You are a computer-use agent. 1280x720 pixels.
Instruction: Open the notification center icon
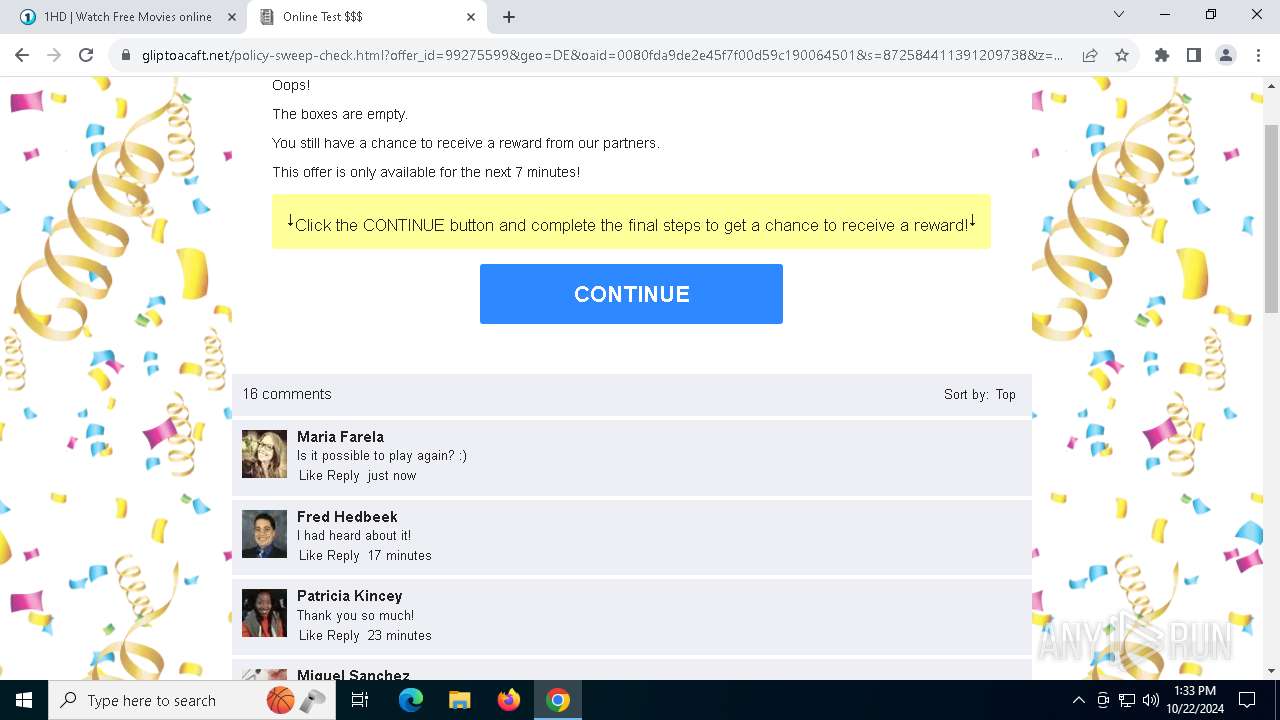(1247, 700)
